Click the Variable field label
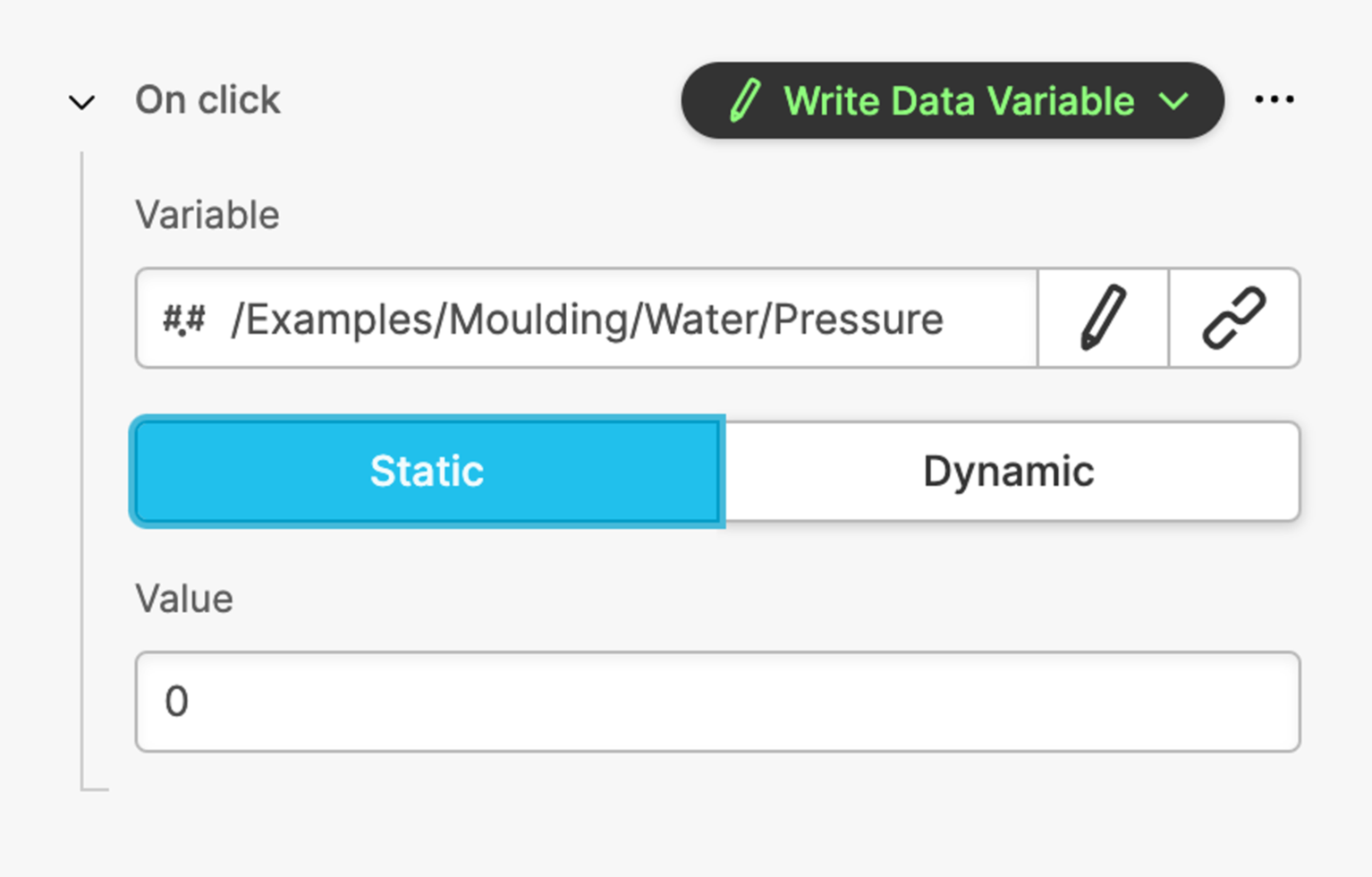 [x=207, y=216]
